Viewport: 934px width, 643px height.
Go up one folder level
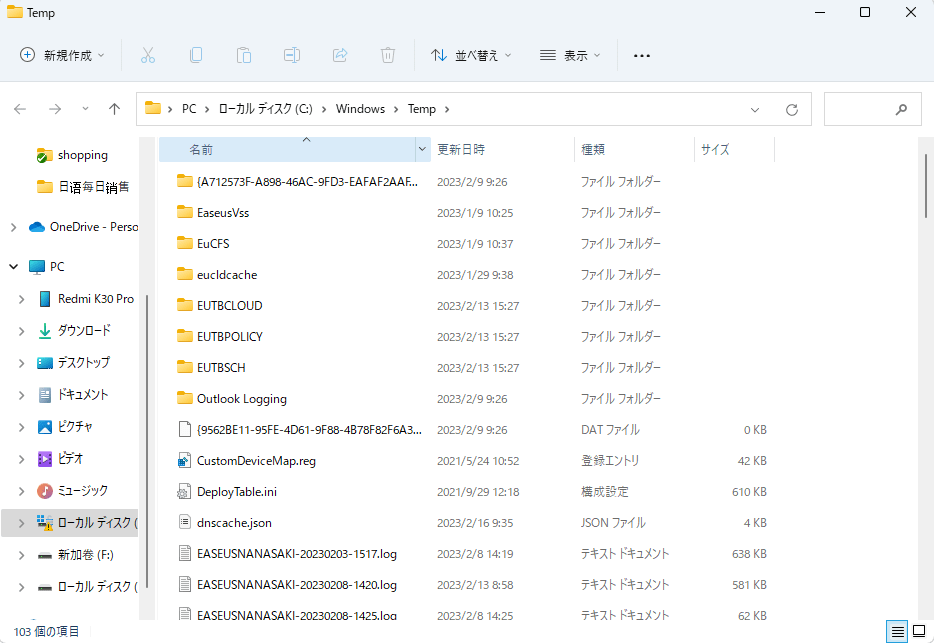[115, 109]
